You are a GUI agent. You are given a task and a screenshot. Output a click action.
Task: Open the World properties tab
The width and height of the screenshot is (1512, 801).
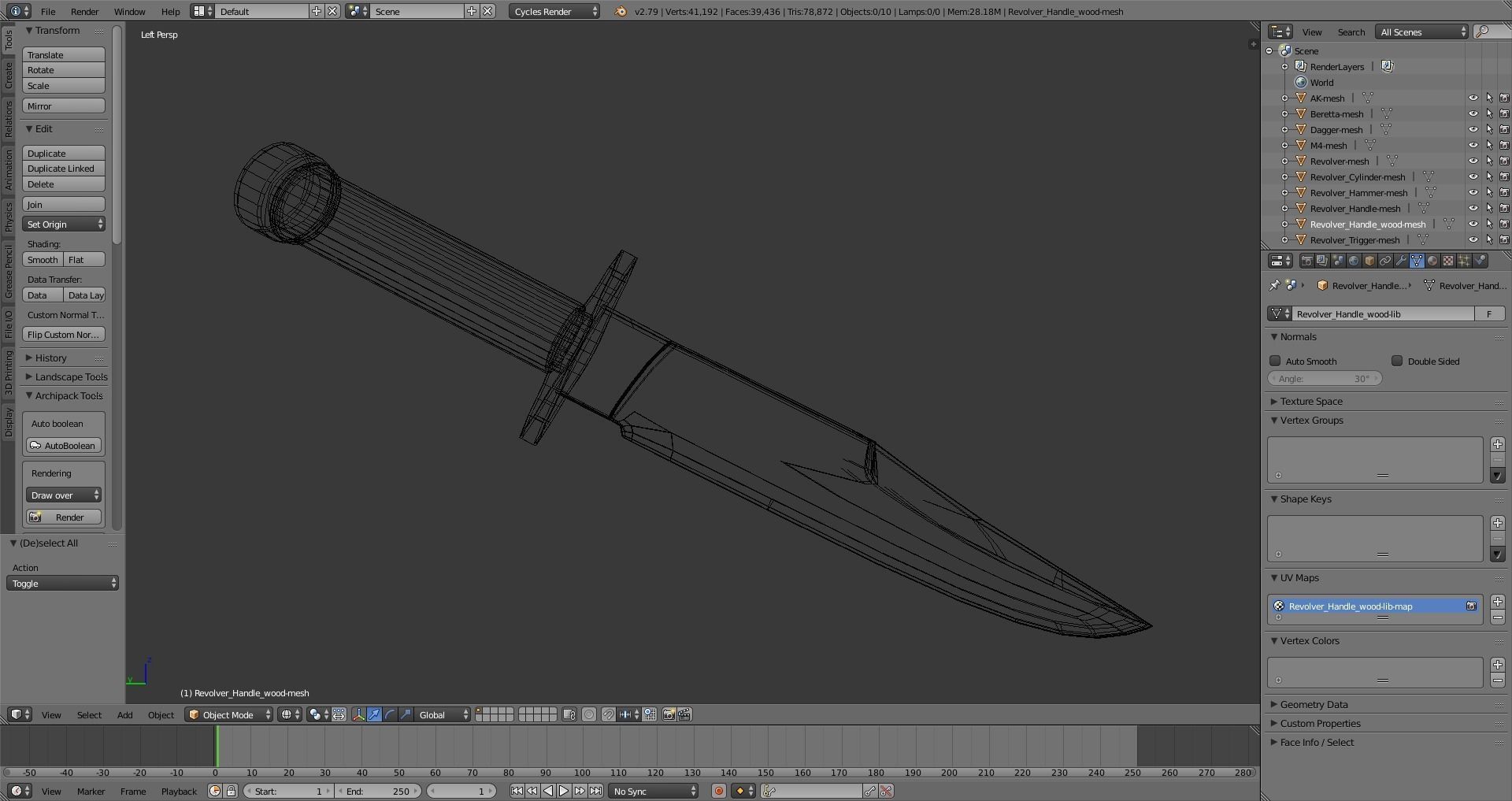click(1354, 261)
